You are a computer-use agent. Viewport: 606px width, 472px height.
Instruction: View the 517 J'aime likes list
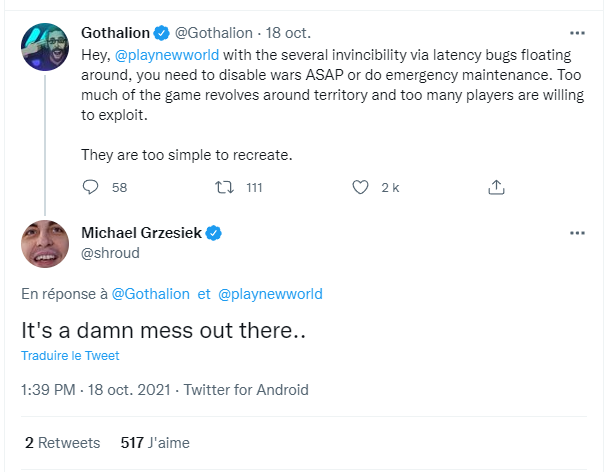click(x=154, y=442)
